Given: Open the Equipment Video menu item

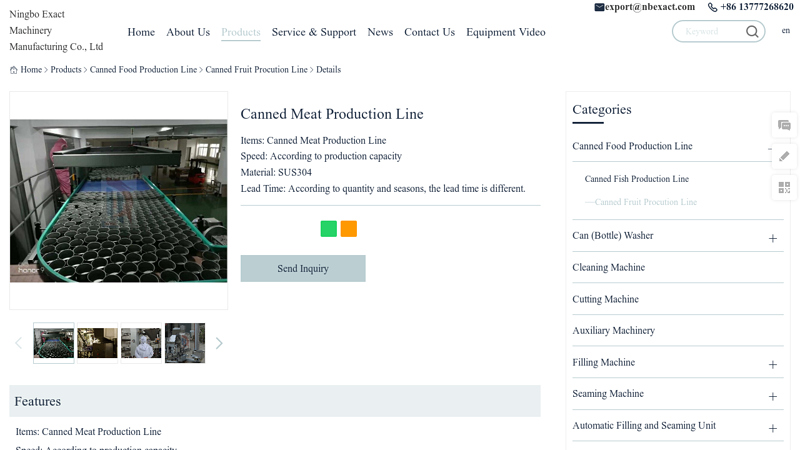Looking at the screenshot, I should point(506,32).
